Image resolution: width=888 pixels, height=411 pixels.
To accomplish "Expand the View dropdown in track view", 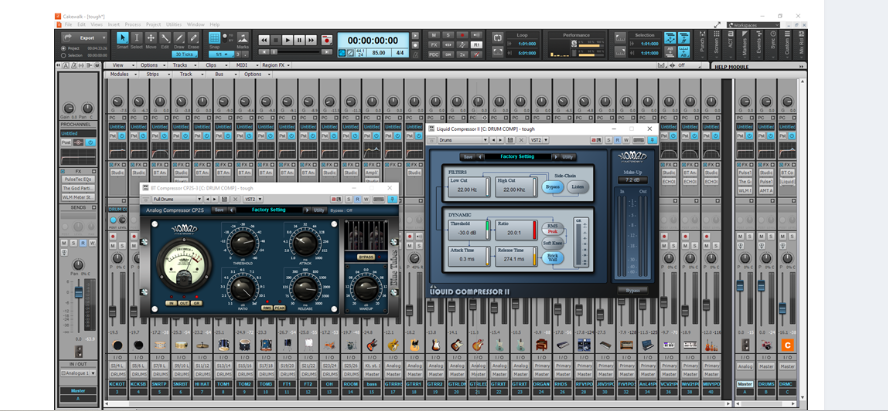I will pos(121,66).
